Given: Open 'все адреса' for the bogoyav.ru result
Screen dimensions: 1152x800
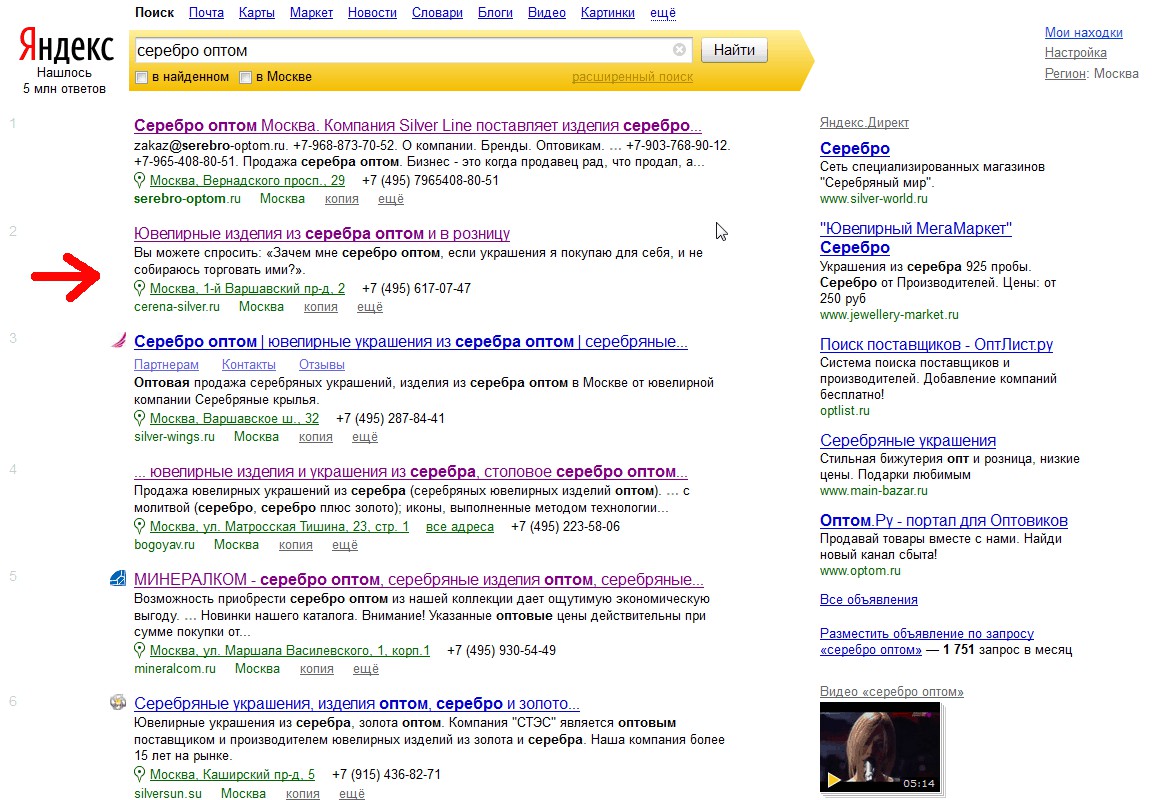Looking at the screenshot, I should coord(460,527).
